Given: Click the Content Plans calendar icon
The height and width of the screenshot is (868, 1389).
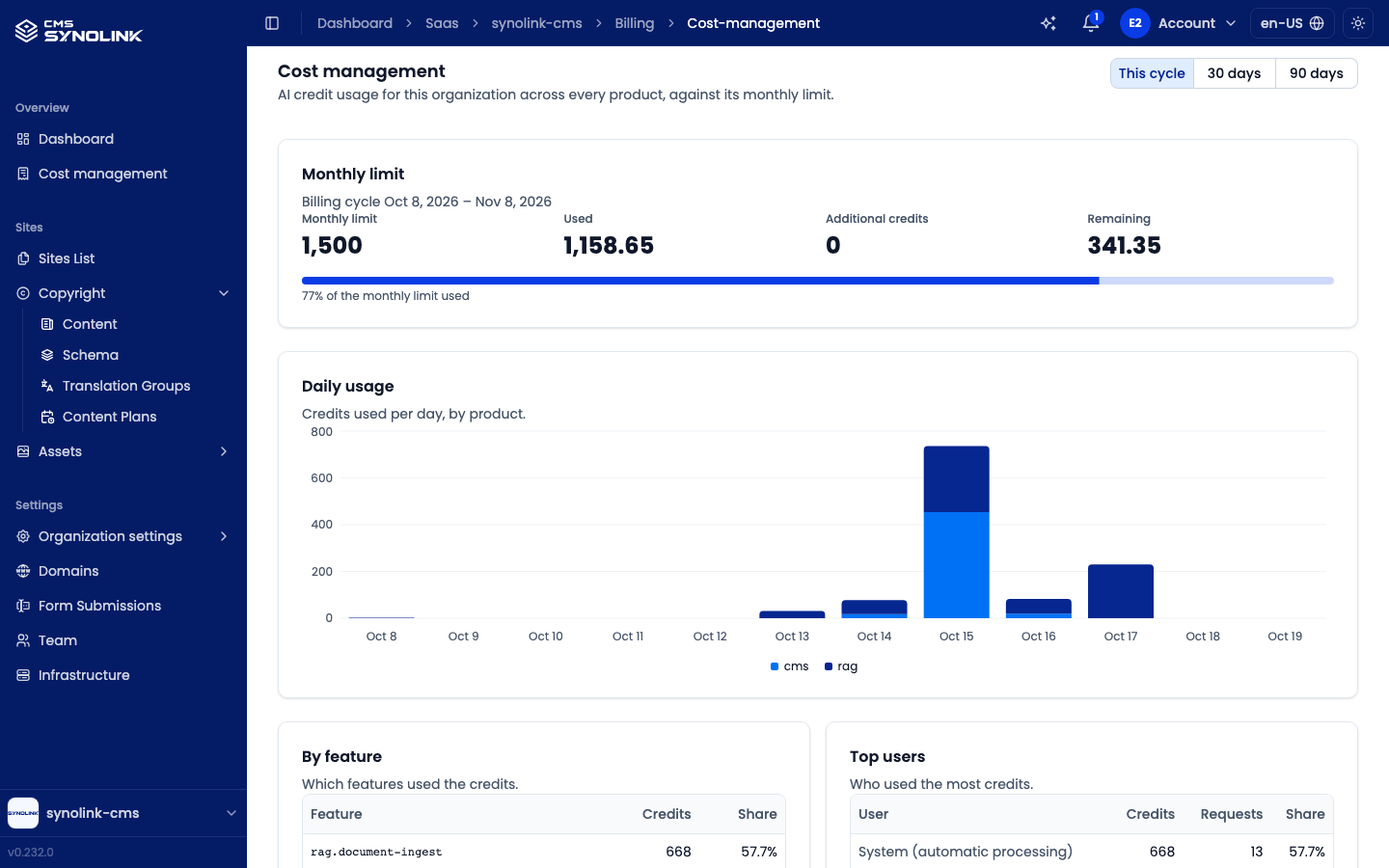Looking at the screenshot, I should (47, 417).
